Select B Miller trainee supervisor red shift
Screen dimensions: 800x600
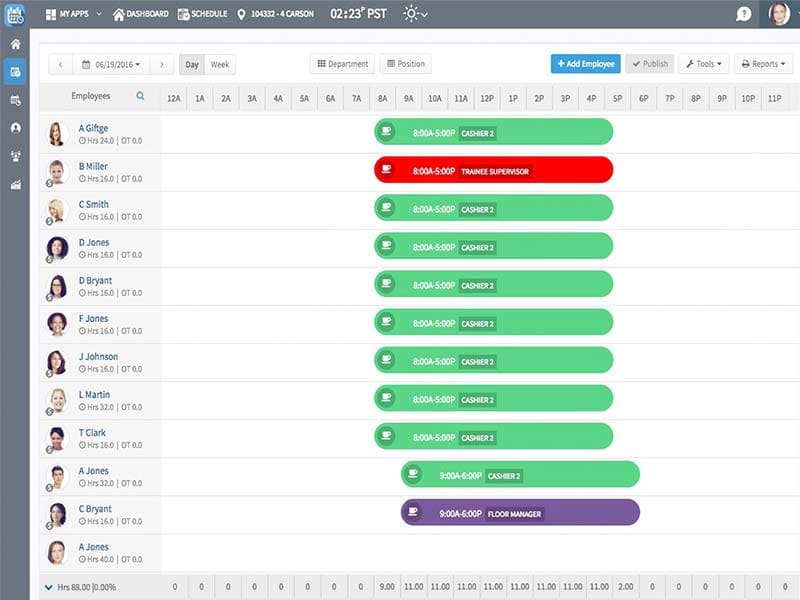click(x=493, y=170)
